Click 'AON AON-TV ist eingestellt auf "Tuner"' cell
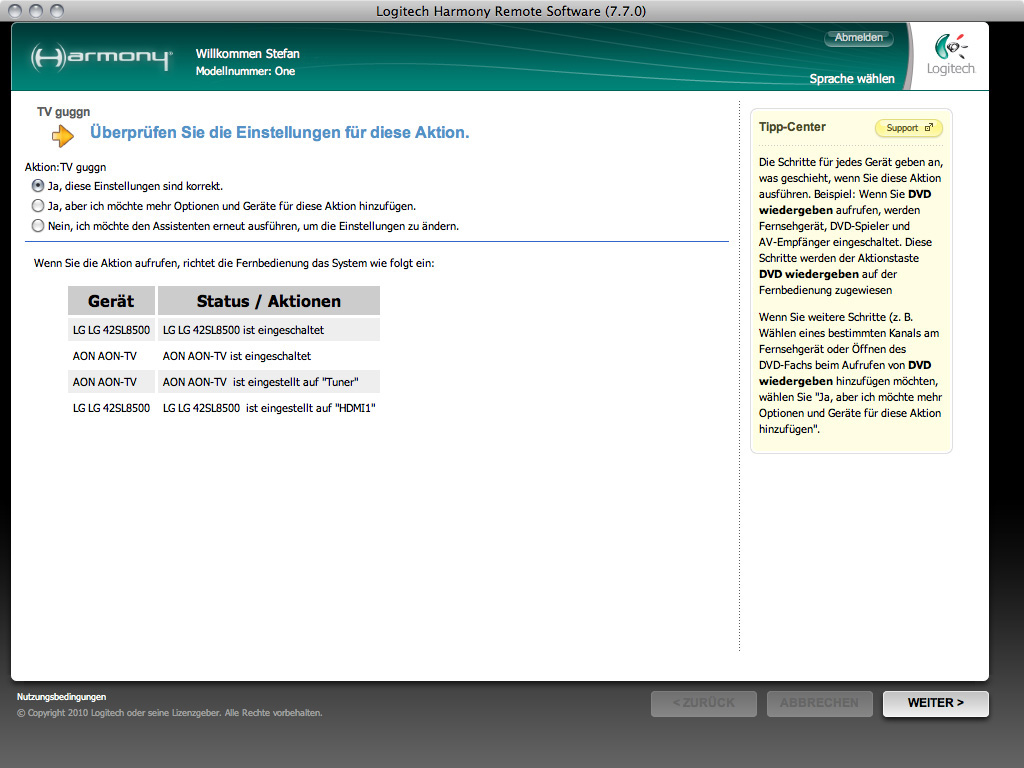The width and height of the screenshot is (1024, 768). point(268,382)
